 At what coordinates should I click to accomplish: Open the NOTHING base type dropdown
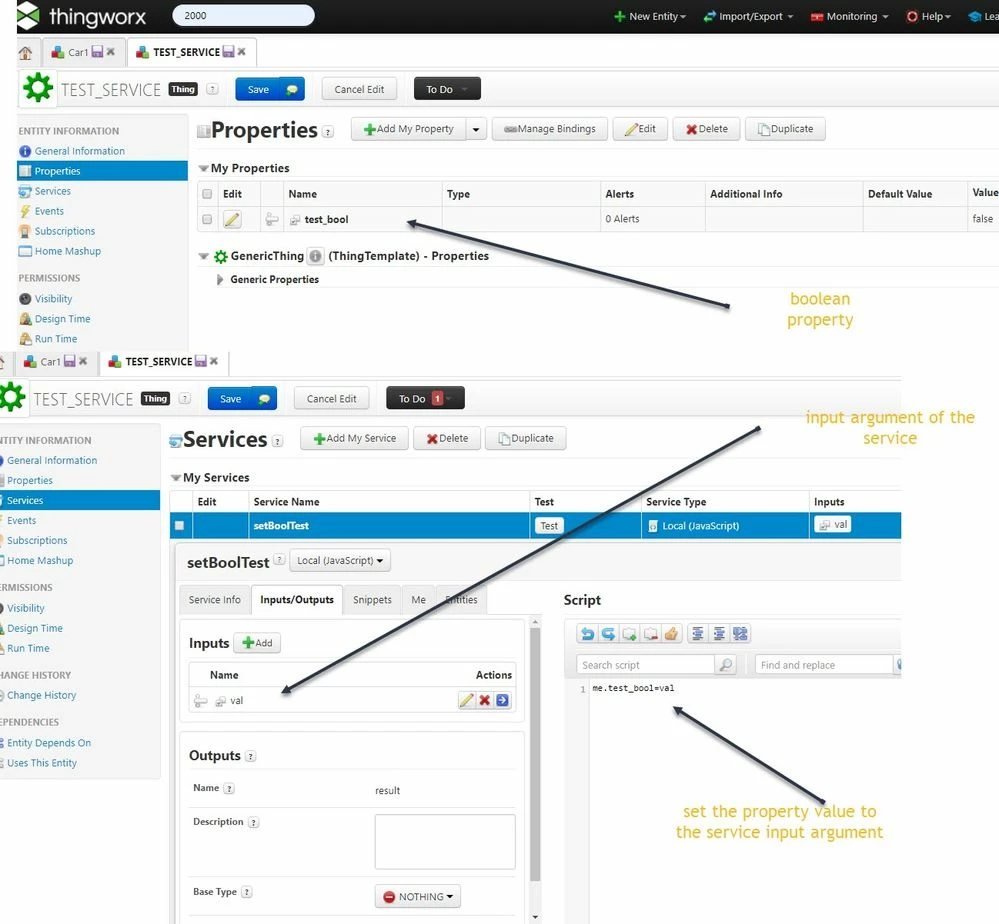pos(418,897)
